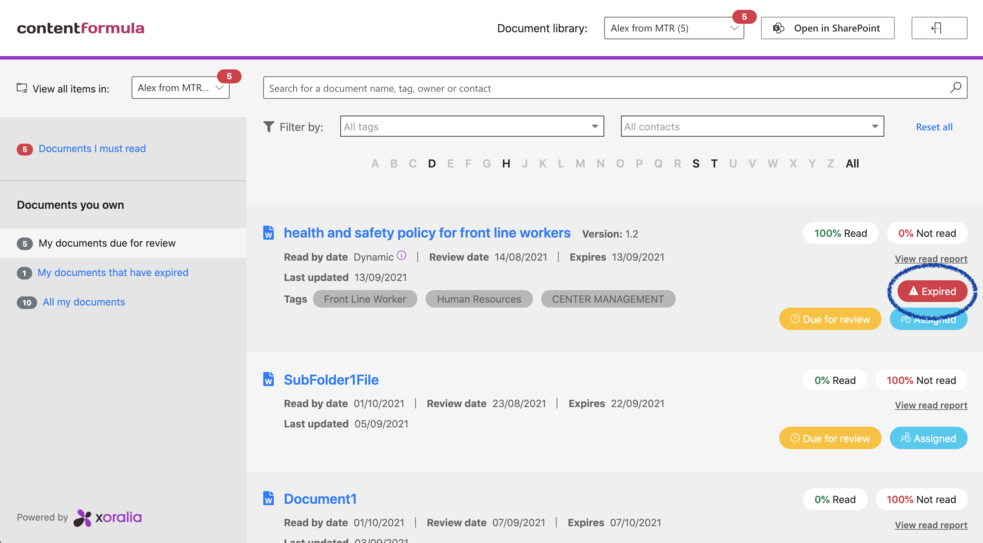Click 100% Not read pill on SubFolder1File
The width and height of the screenshot is (983, 543).
(921, 380)
